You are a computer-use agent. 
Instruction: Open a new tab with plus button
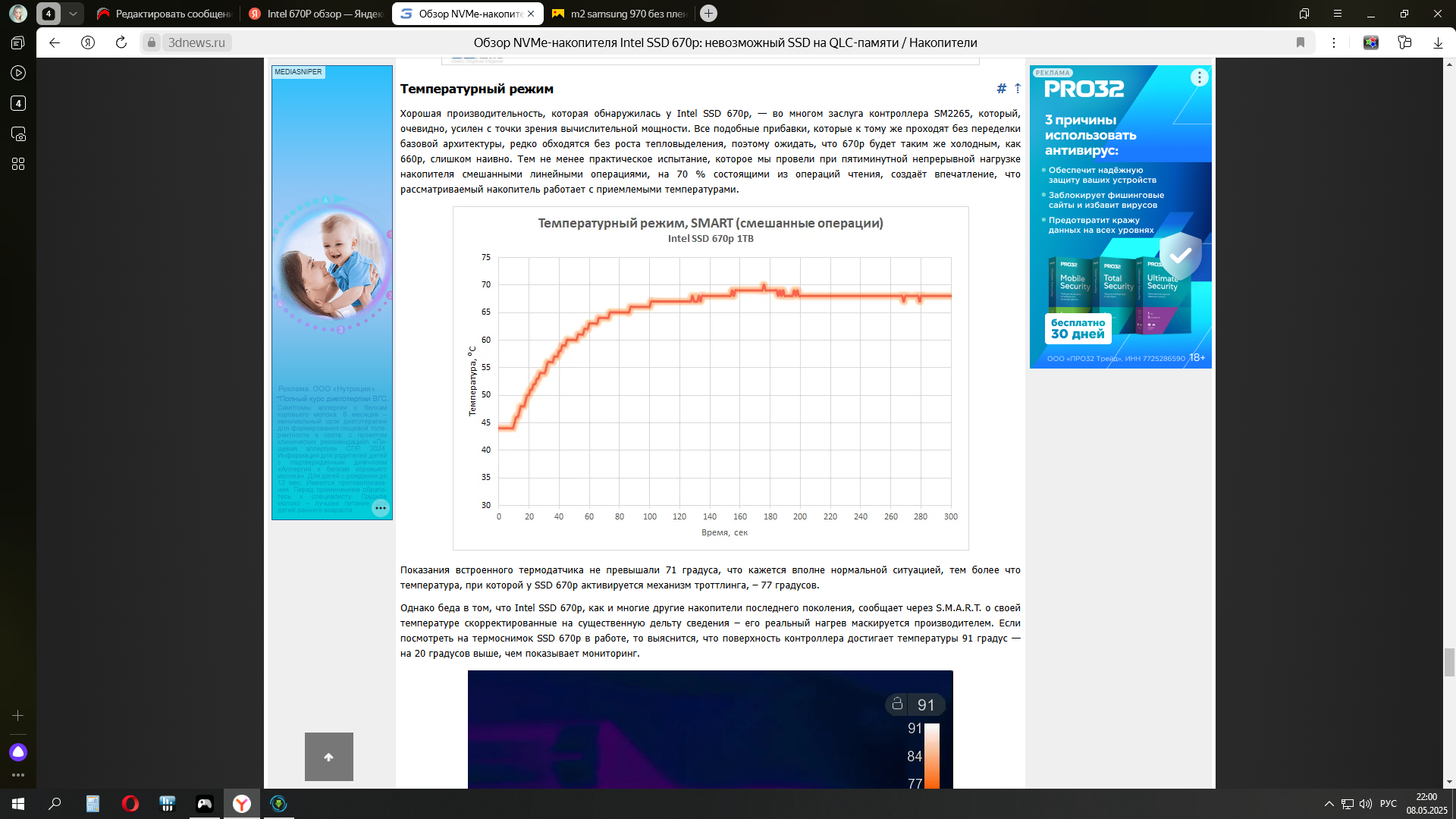pyautogui.click(x=708, y=14)
